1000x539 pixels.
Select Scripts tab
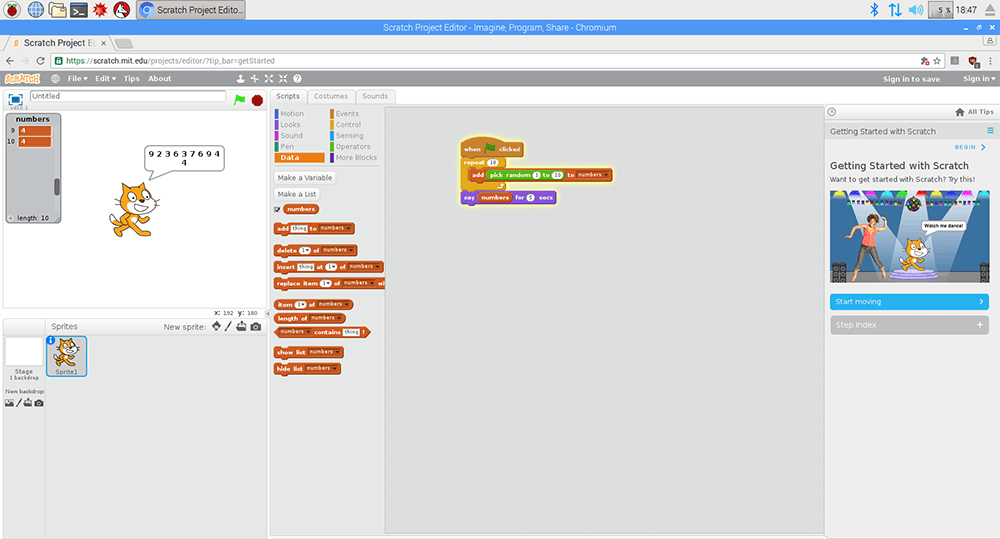click(x=288, y=96)
